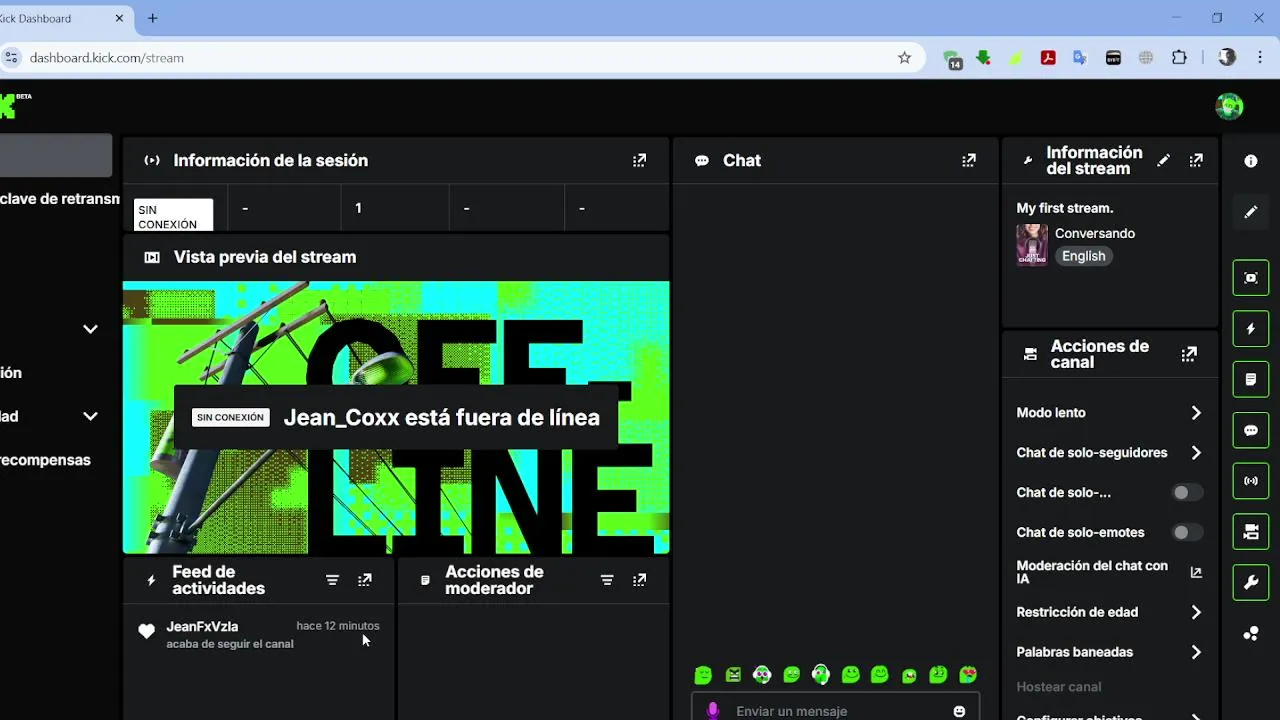
Task: Pop out the Acciones de canal panel
Action: [1189, 354]
